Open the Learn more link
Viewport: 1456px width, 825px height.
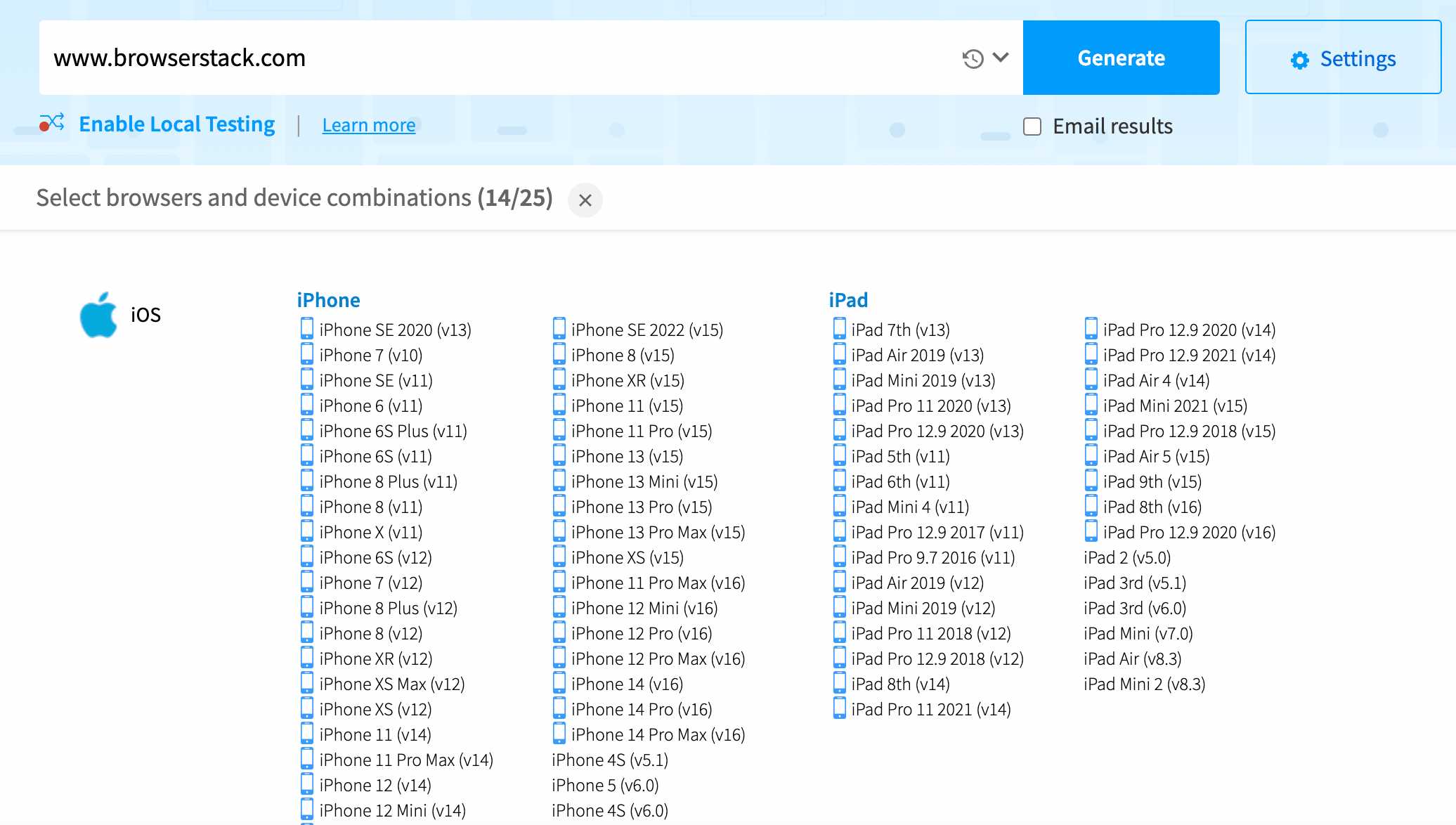pos(368,125)
